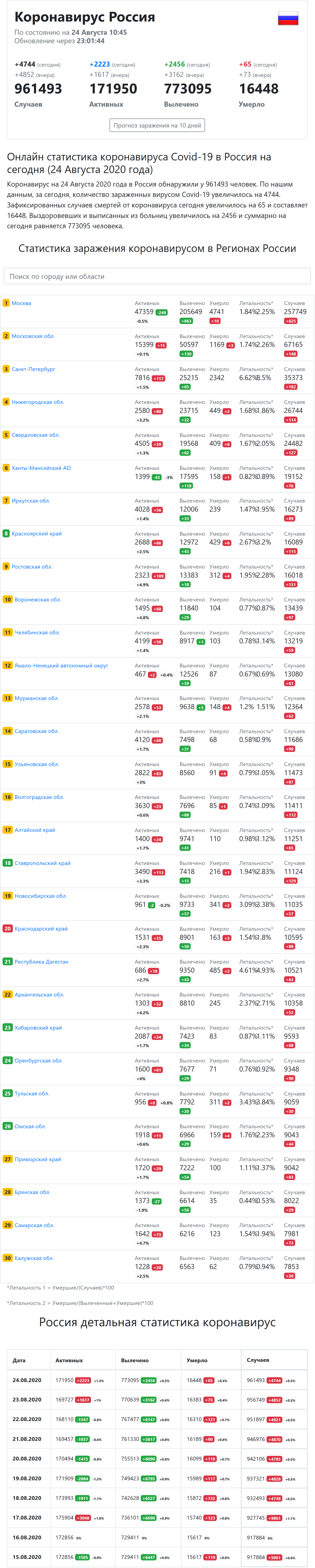Screen dimensions: 315x1568
Task: Open the Мурманская обл. link
Action: [36, 698]
